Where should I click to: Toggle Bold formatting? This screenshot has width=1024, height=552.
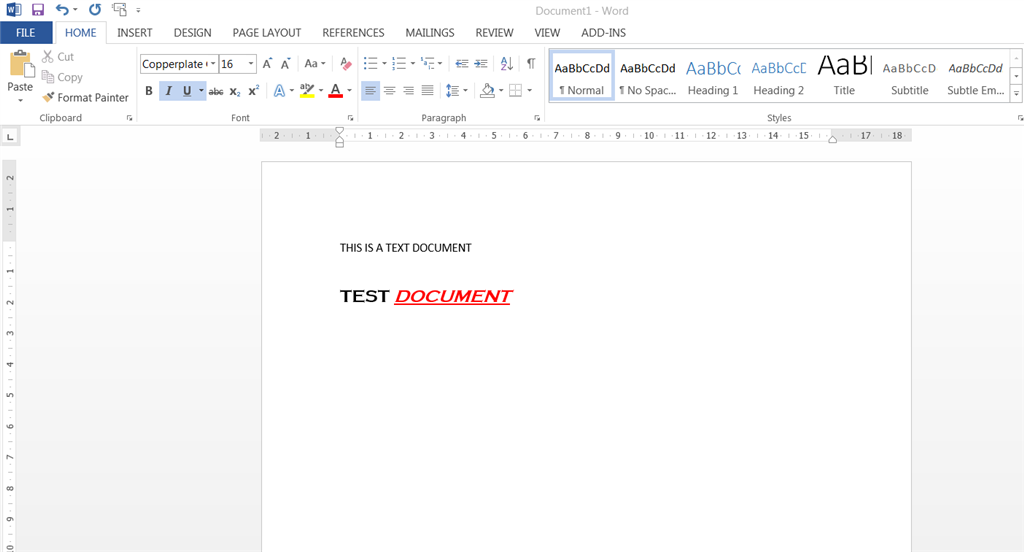(x=149, y=91)
